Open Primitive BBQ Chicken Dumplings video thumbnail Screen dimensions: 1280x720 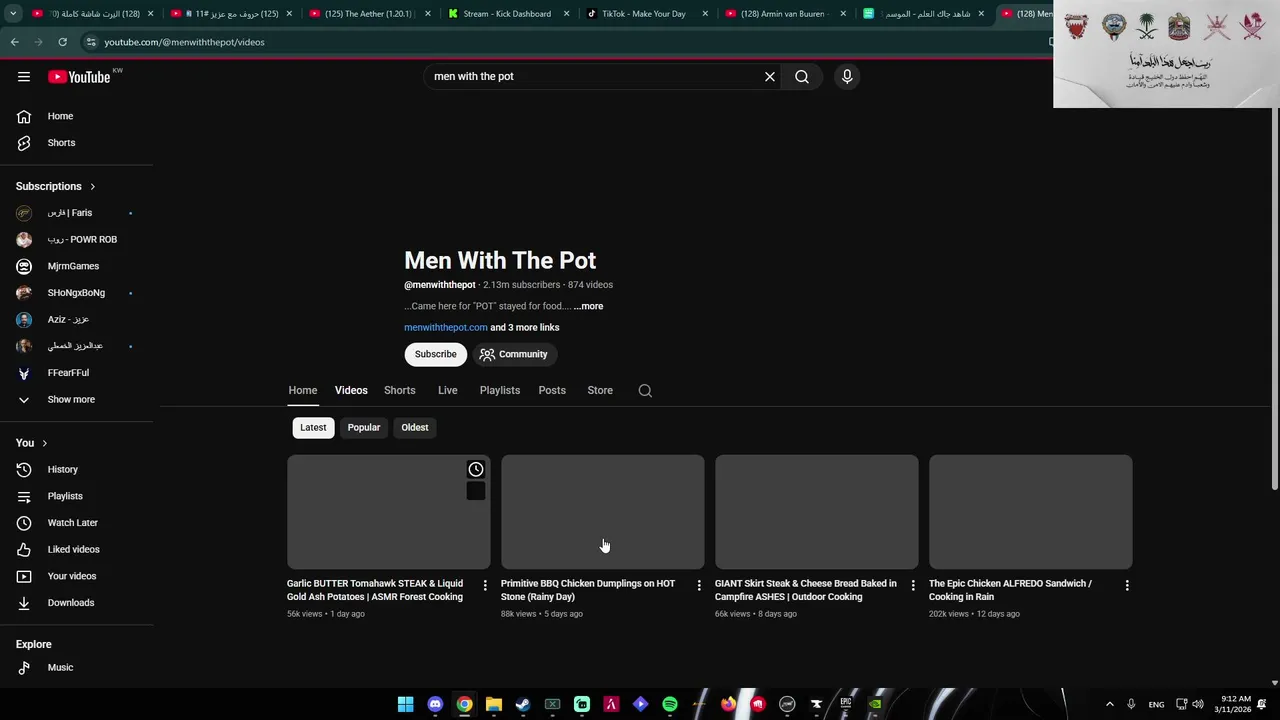coord(603,512)
